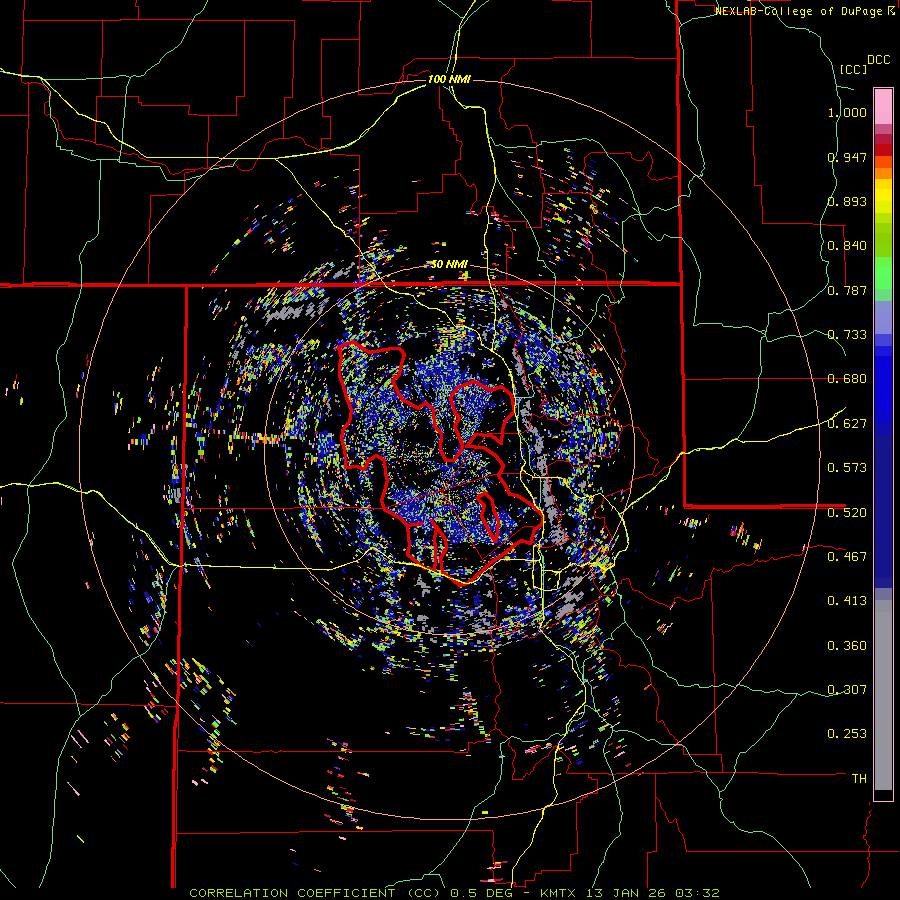Click the 0.787 scale value
This screenshot has height=900, width=900.
click(x=847, y=290)
